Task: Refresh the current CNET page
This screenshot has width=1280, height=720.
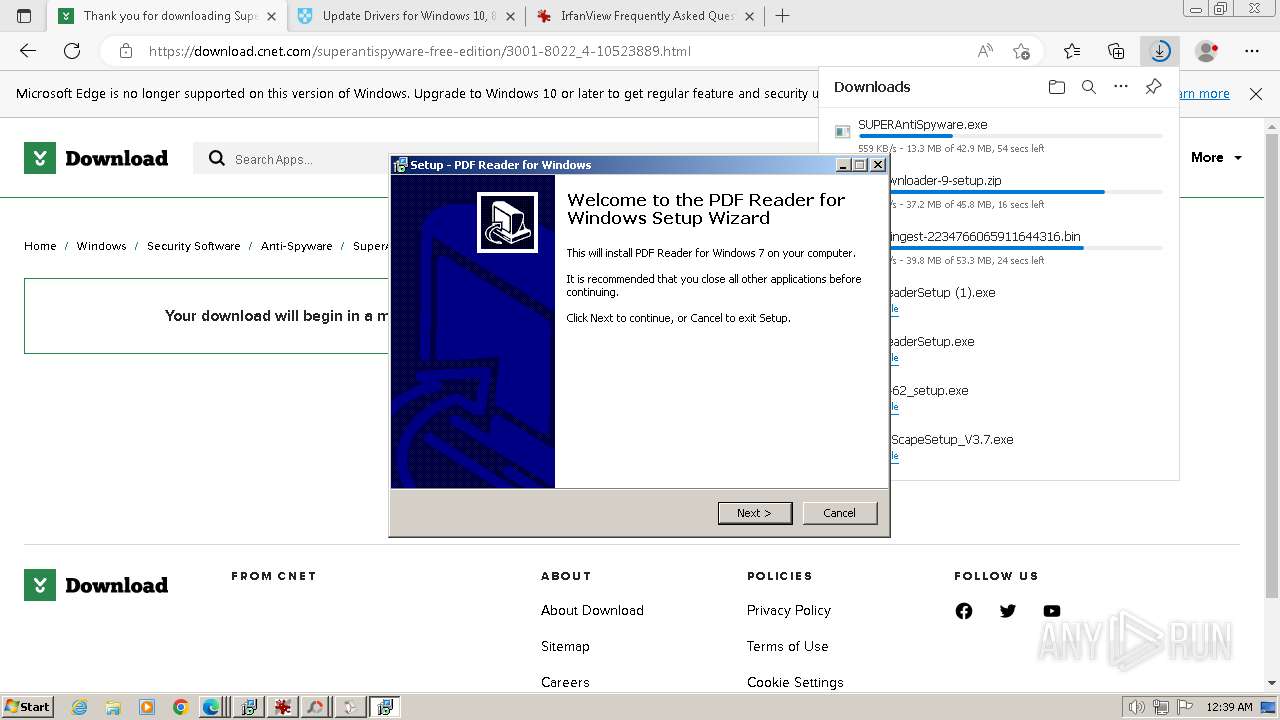Action: (72, 51)
